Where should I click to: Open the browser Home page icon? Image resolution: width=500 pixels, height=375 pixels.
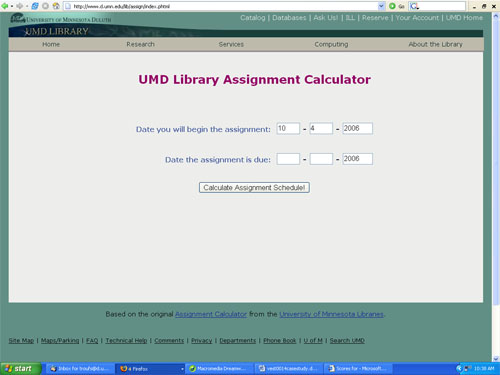pos(56,6)
